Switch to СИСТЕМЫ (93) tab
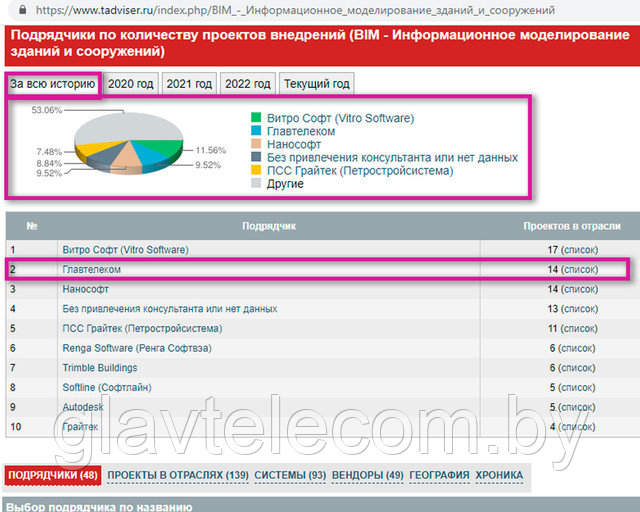This screenshot has width=640, height=512. (290, 475)
